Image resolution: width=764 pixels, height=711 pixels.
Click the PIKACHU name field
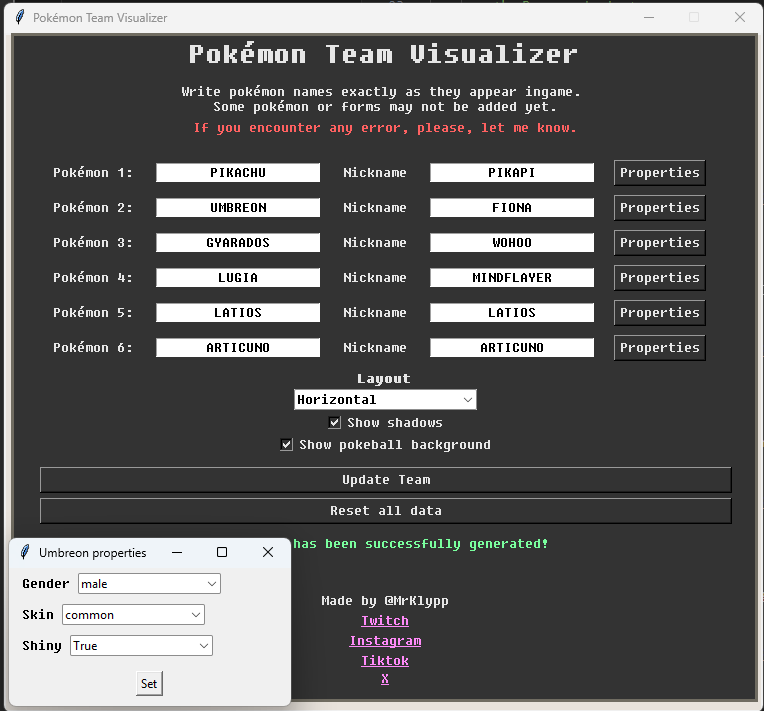[238, 173]
